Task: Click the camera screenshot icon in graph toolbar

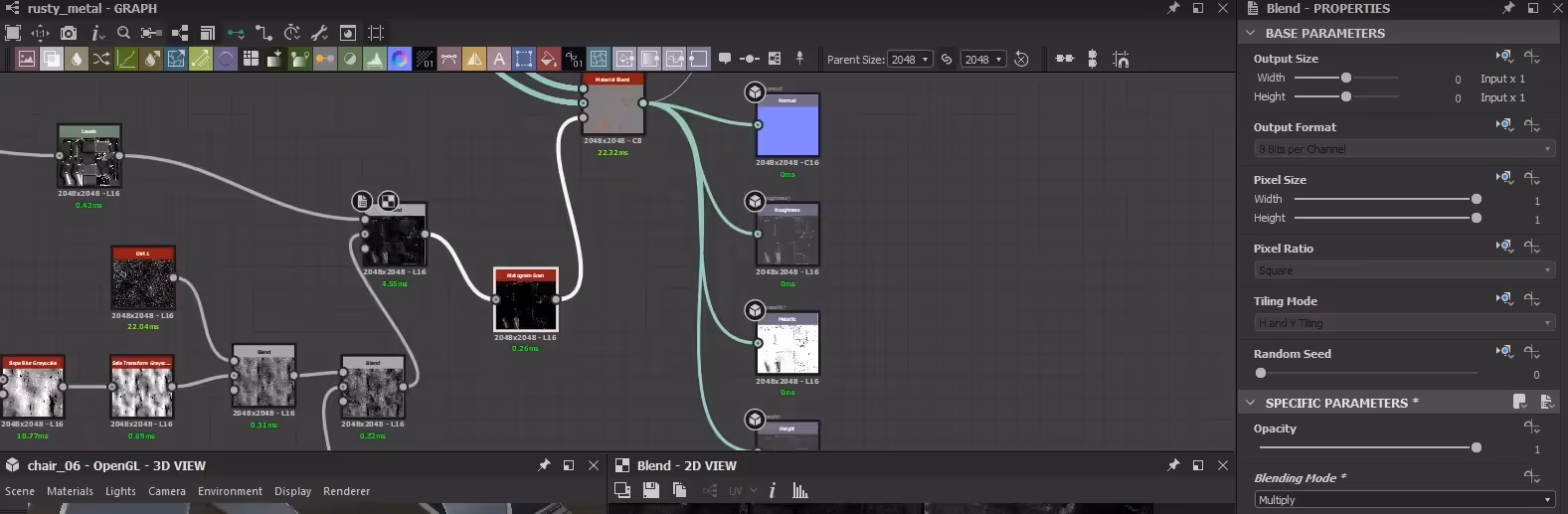Action: point(69,33)
